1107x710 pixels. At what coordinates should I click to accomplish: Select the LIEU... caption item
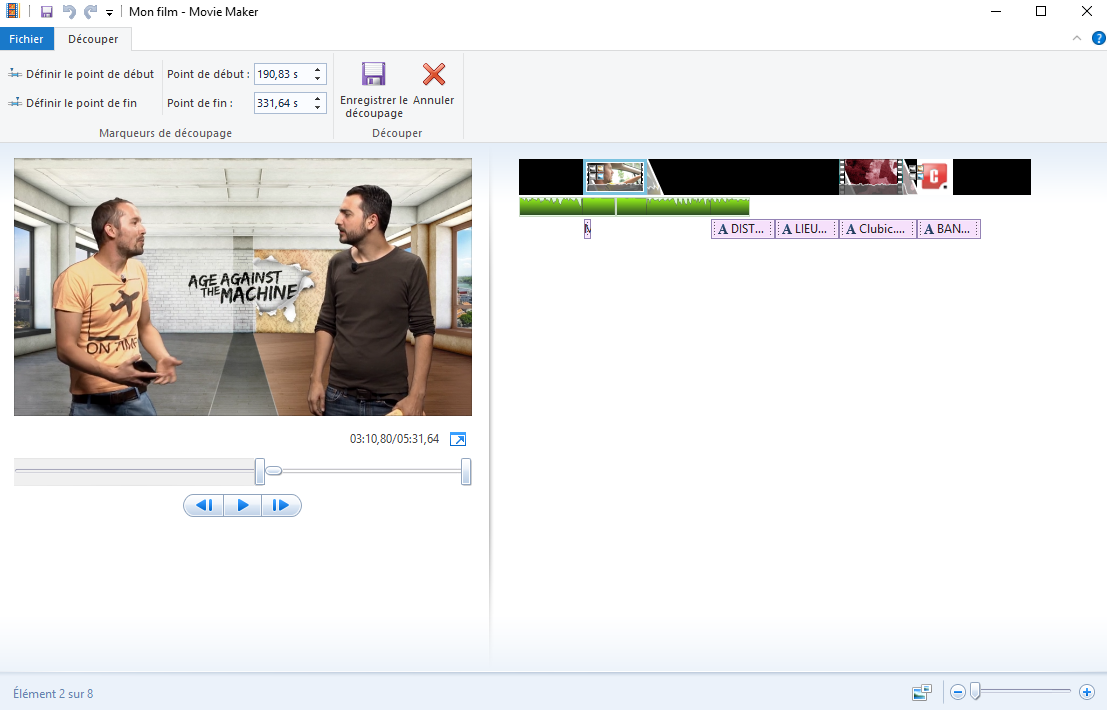click(x=807, y=229)
